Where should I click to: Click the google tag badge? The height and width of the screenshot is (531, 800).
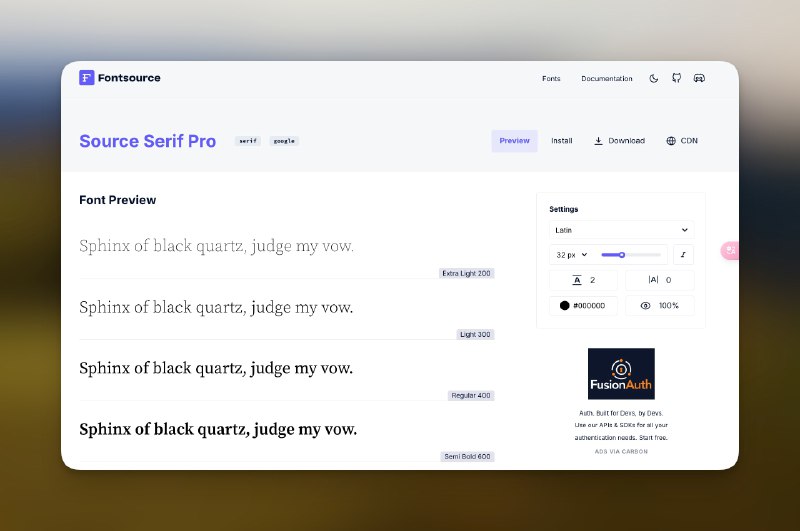[x=284, y=141]
